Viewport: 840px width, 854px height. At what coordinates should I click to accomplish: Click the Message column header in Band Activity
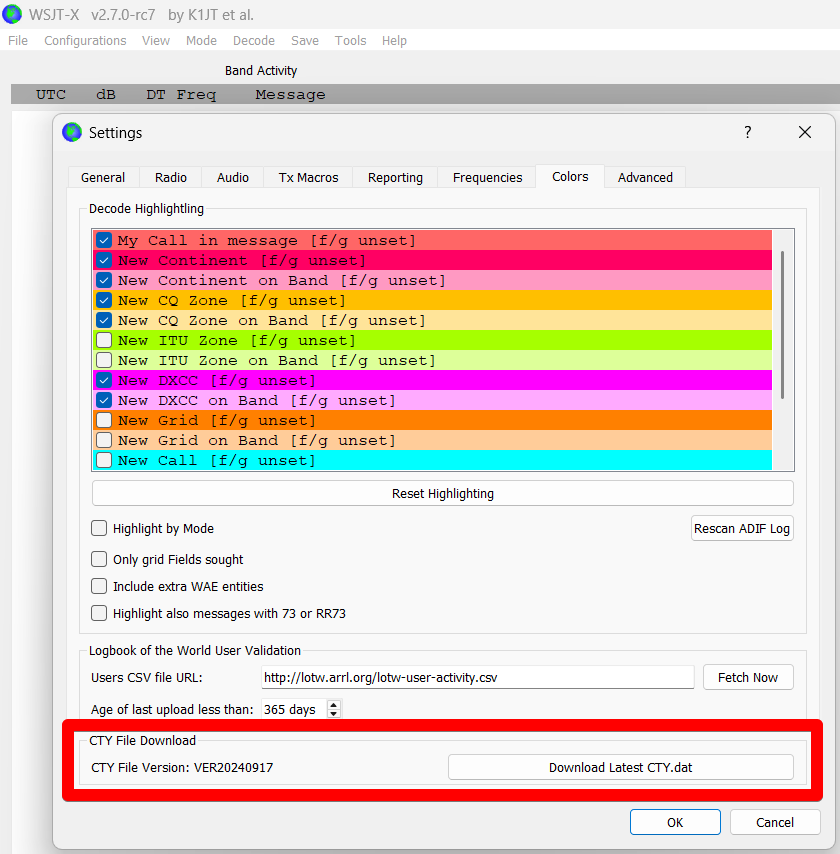tap(290, 95)
